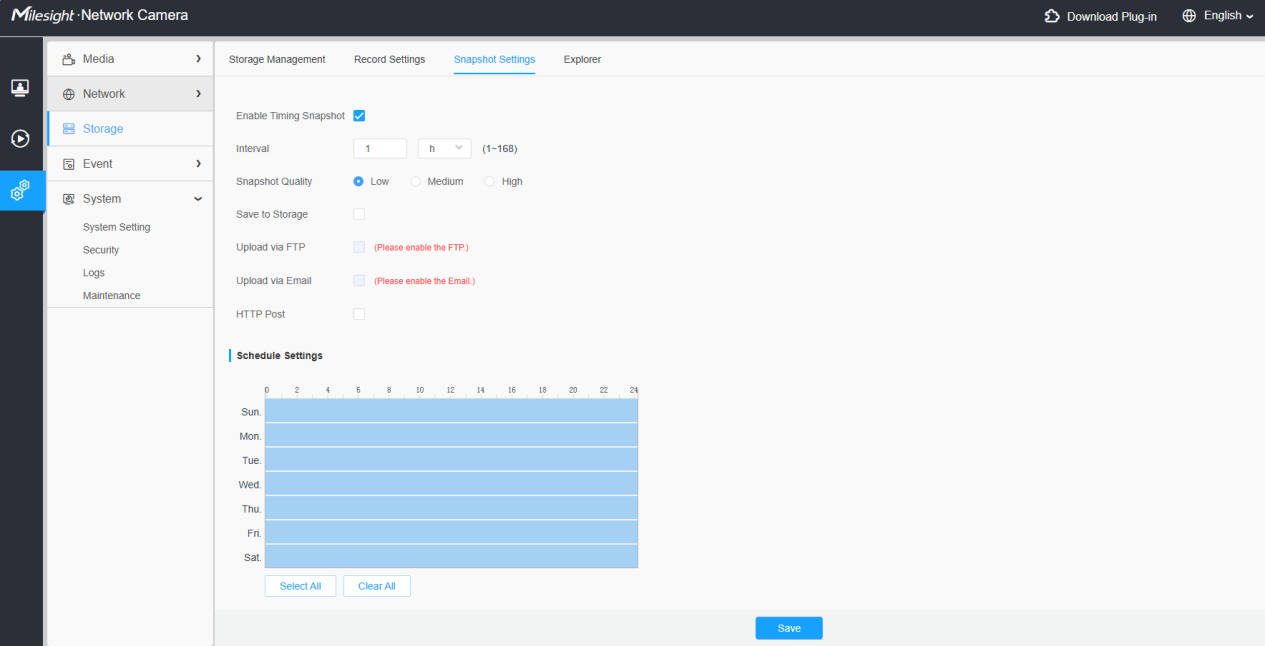Click the disabled Upload via FTP checkbox
This screenshot has width=1265, height=646.
(x=359, y=247)
